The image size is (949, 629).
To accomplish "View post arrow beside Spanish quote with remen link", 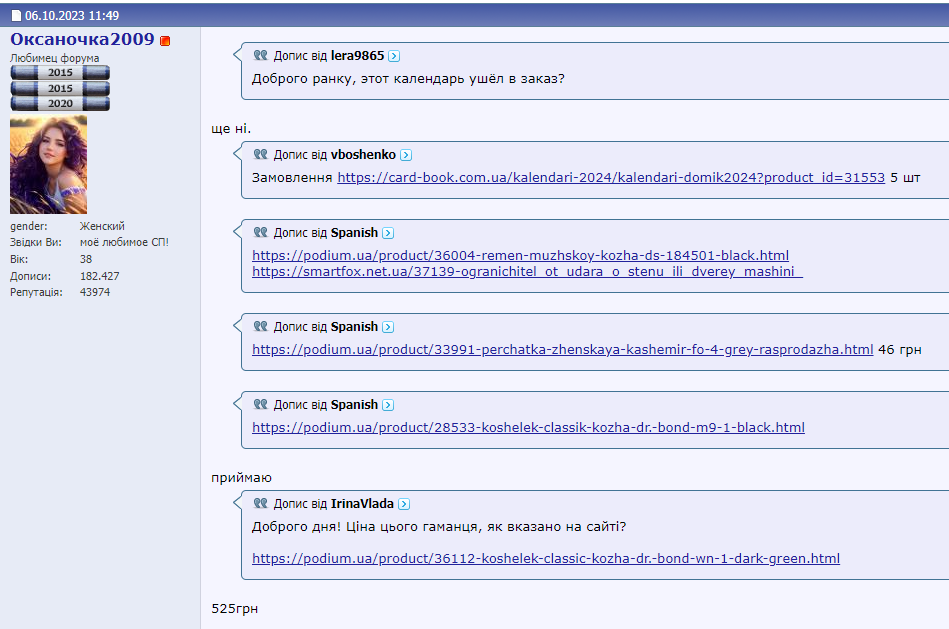I will (388, 233).
